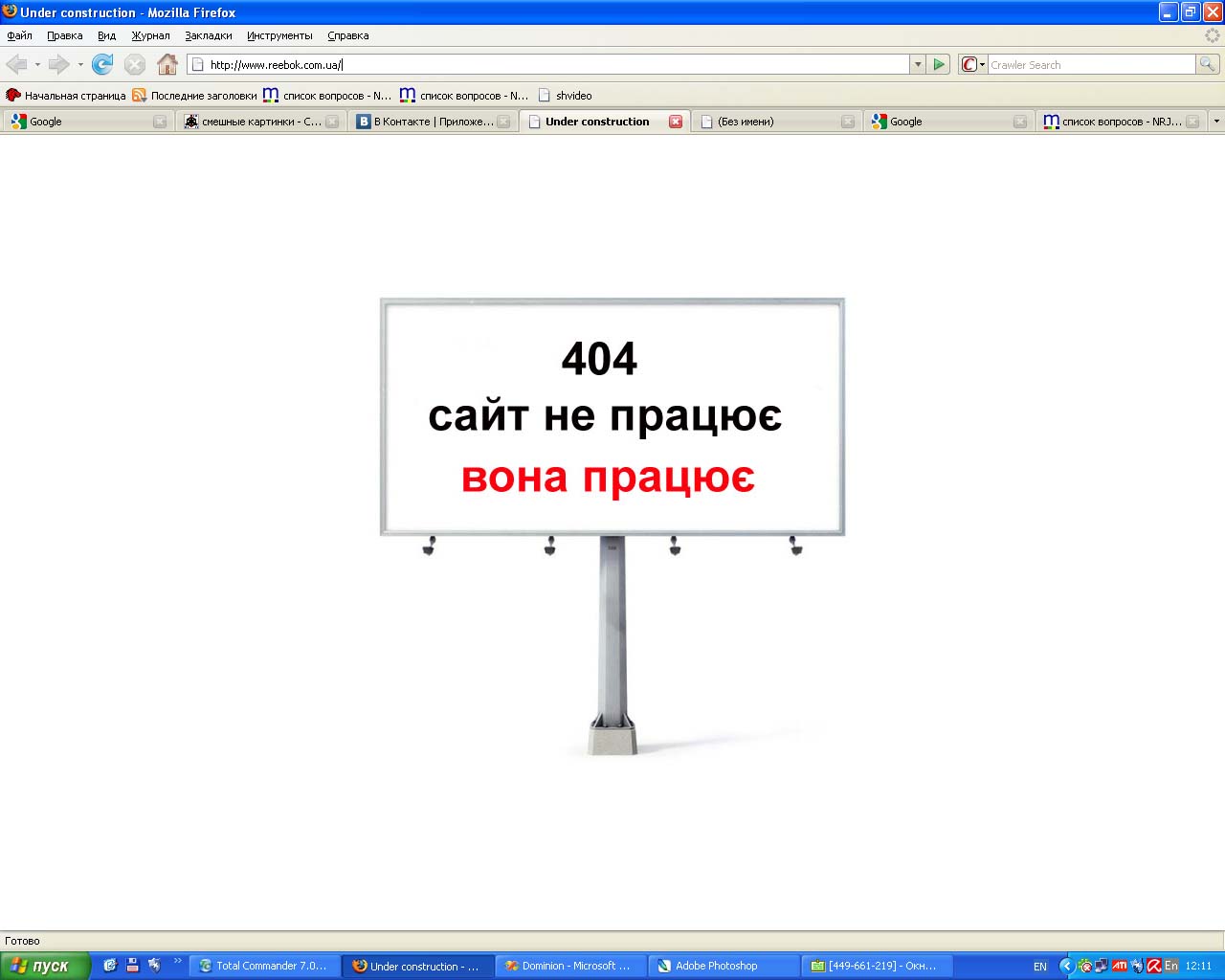Screen dimensions: 1225x980
Task: Close the Under construction tab
Action: [x=676, y=122]
